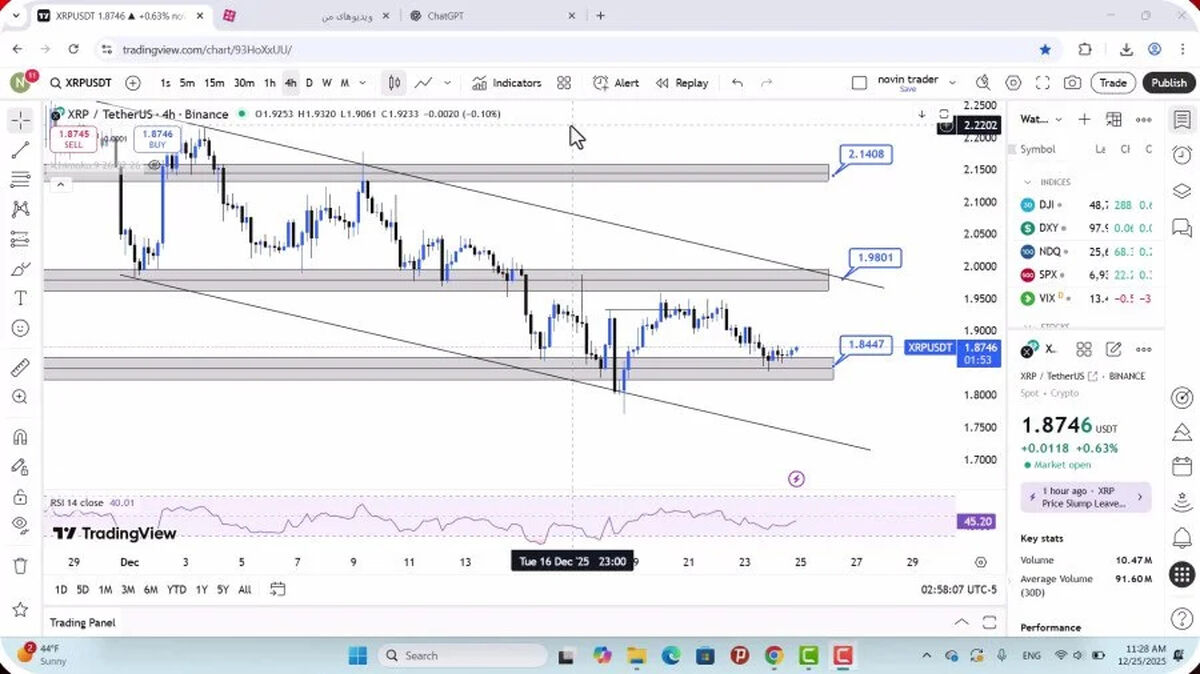Open the quick search icon in top toolbar
Viewport: 1200px width, 674px height.
[x=983, y=83]
